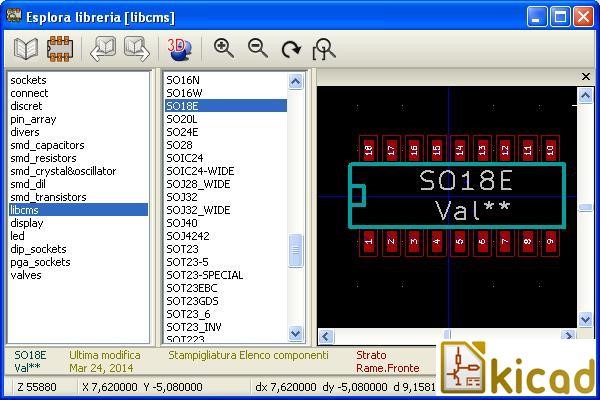Image resolution: width=600 pixels, height=400 pixels.
Task: Select the SO16N footprint entry
Action: 183,80
